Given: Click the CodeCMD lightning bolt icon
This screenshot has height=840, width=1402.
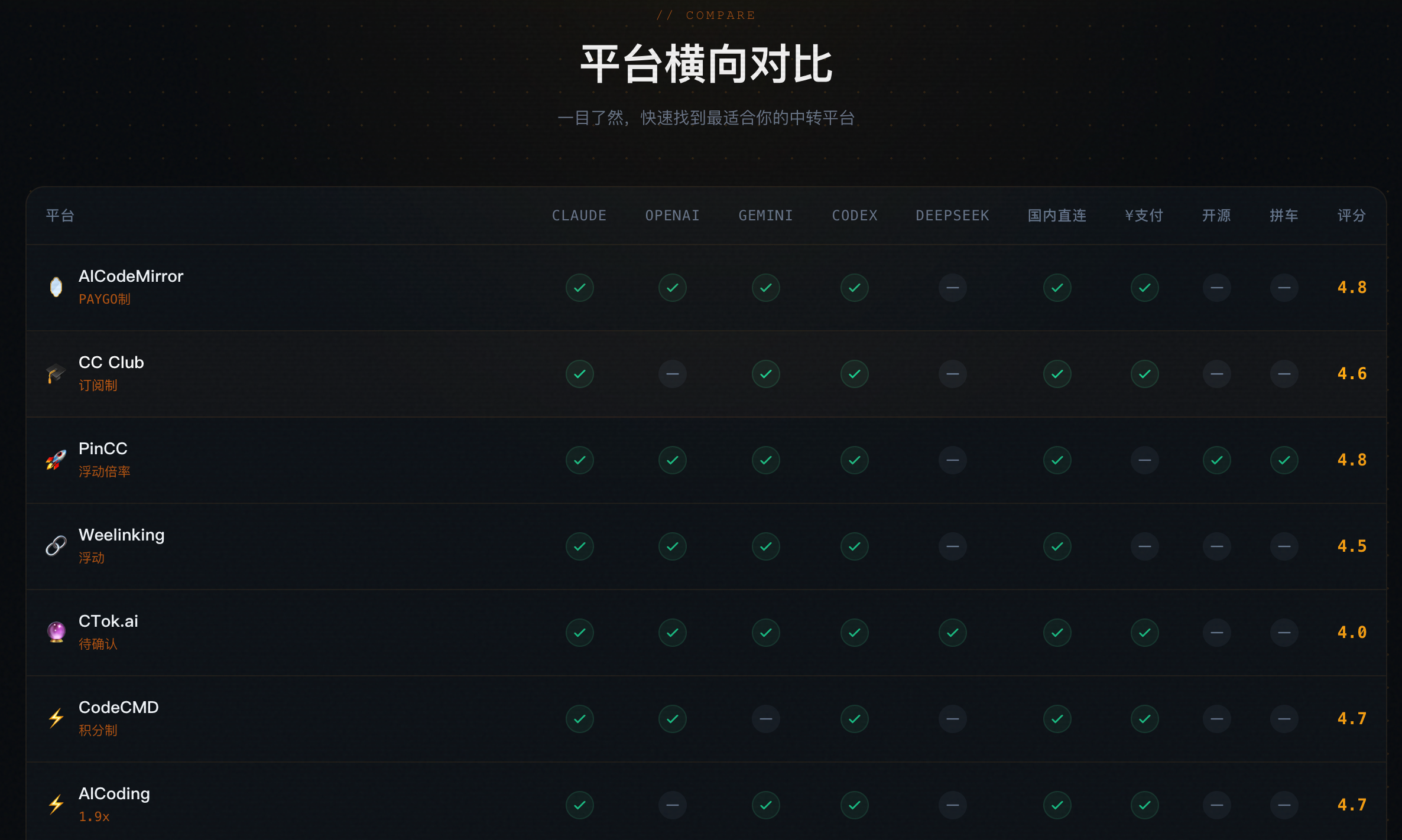Looking at the screenshot, I should [54, 718].
